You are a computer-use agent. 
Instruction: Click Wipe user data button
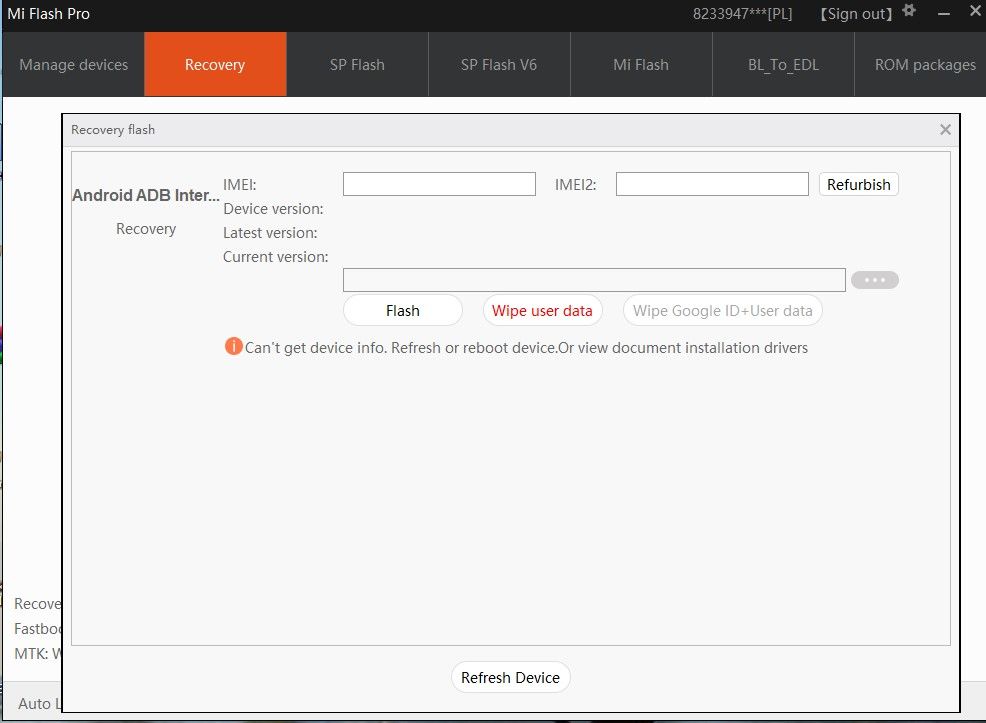tap(542, 311)
